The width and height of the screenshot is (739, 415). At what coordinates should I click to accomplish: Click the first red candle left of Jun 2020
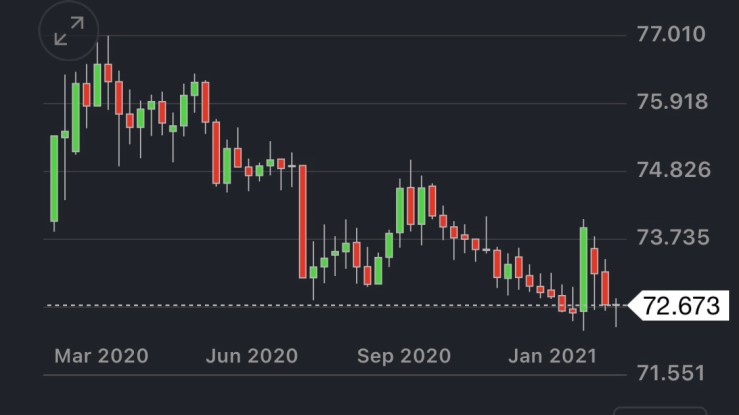click(216, 152)
